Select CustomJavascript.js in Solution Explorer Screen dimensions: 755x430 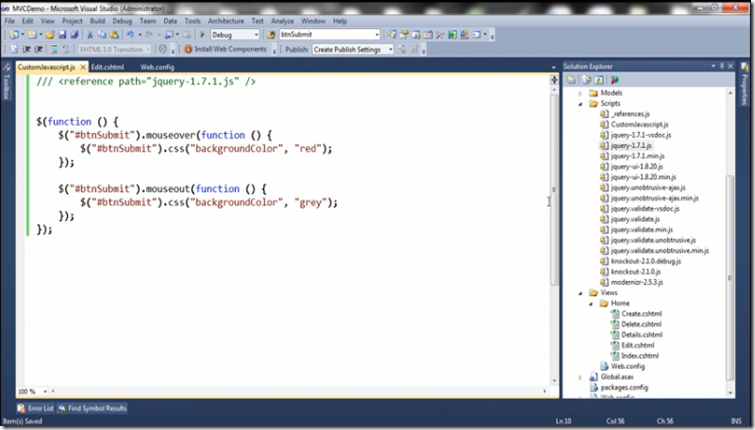[639, 124]
